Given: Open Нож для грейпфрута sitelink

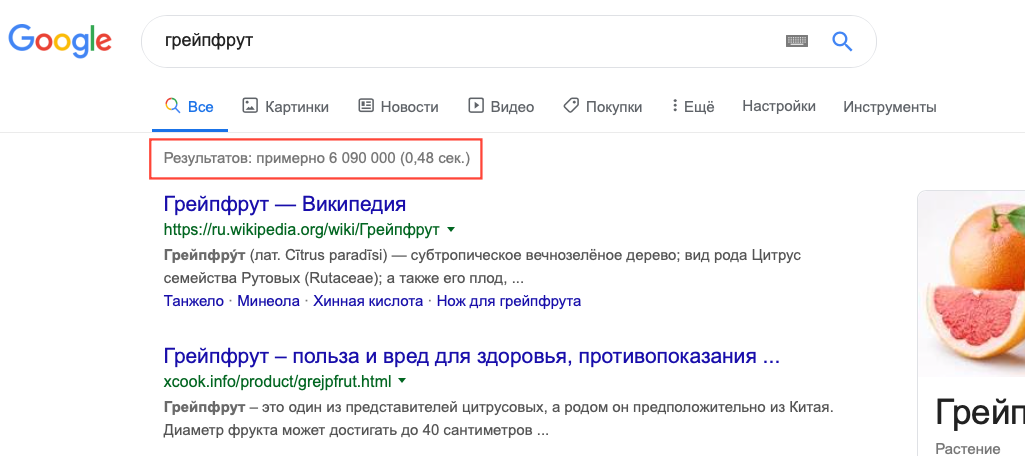Looking at the screenshot, I should click(509, 301).
